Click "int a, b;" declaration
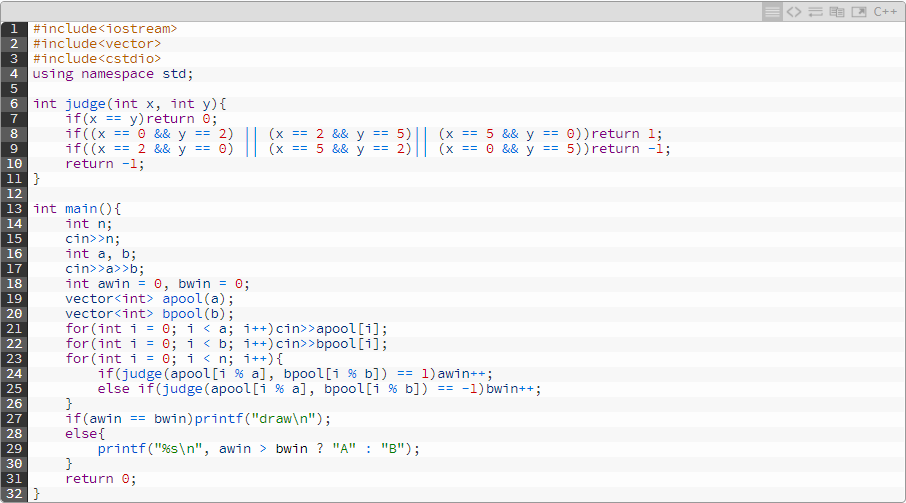Image resolution: width=906 pixels, height=503 pixels. pos(101,254)
